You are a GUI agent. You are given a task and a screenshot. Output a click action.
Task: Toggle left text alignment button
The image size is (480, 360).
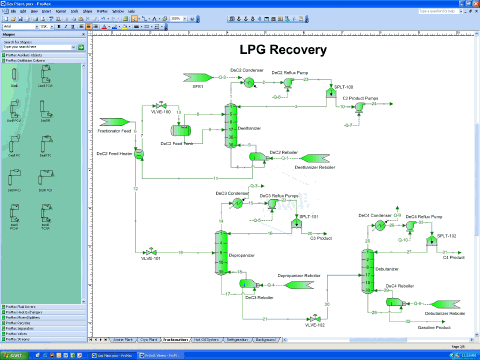click(x=81, y=27)
